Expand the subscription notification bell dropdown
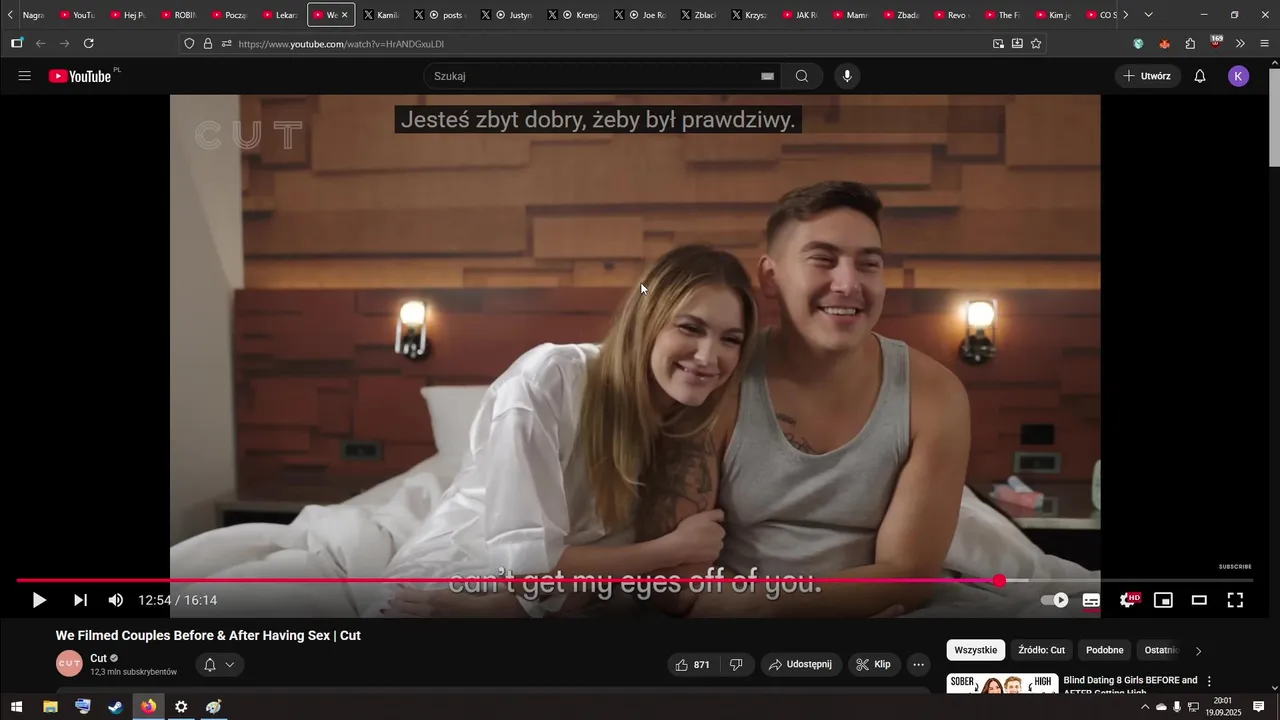The image size is (1280, 720). (219, 664)
